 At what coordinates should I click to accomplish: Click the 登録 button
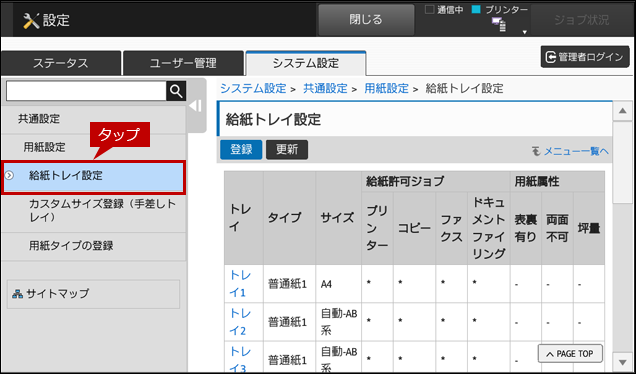pos(241,150)
